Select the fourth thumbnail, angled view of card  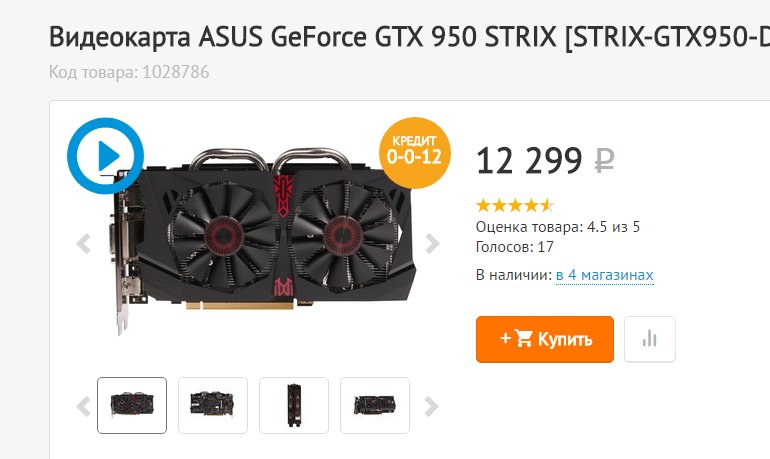[x=375, y=405]
